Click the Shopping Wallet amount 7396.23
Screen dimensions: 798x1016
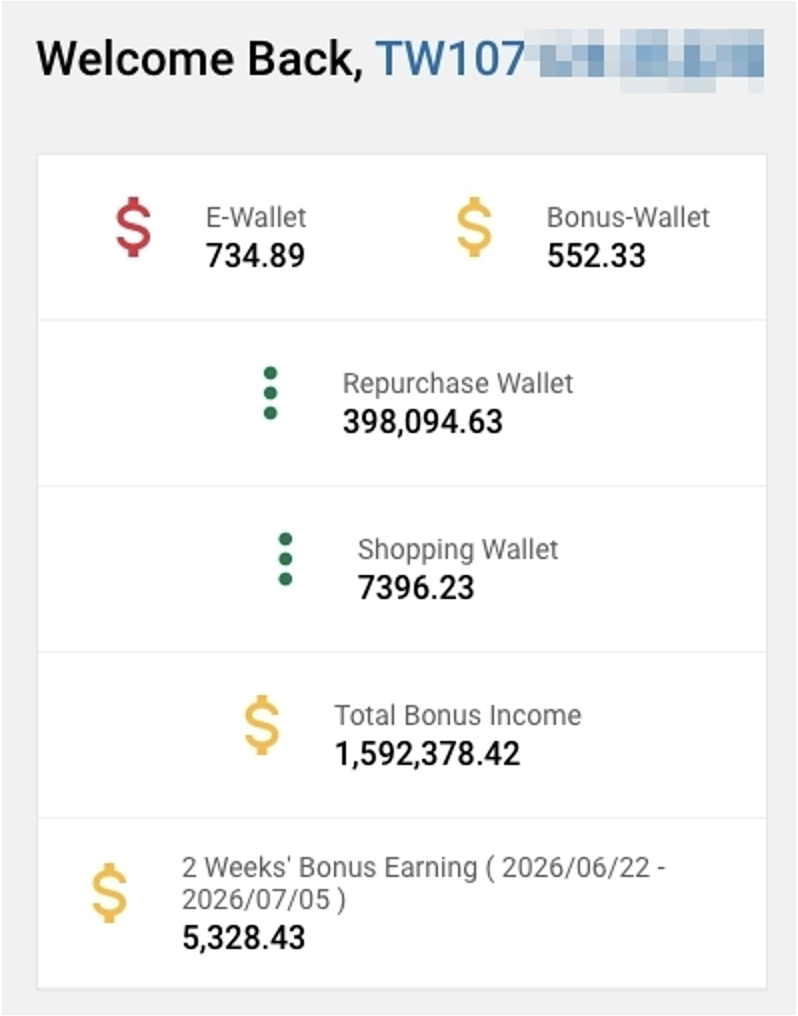click(416, 588)
